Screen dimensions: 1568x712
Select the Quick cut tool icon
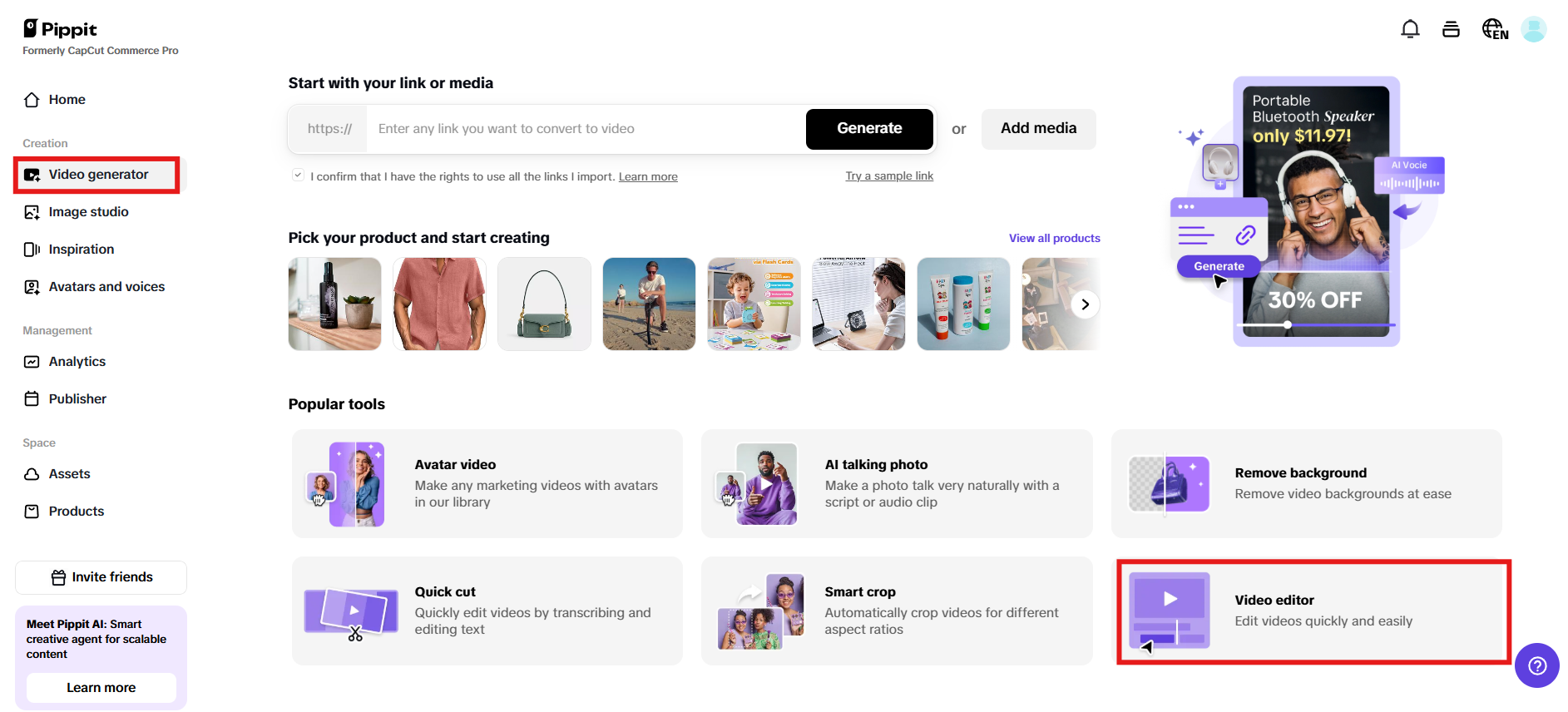[351, 613]
